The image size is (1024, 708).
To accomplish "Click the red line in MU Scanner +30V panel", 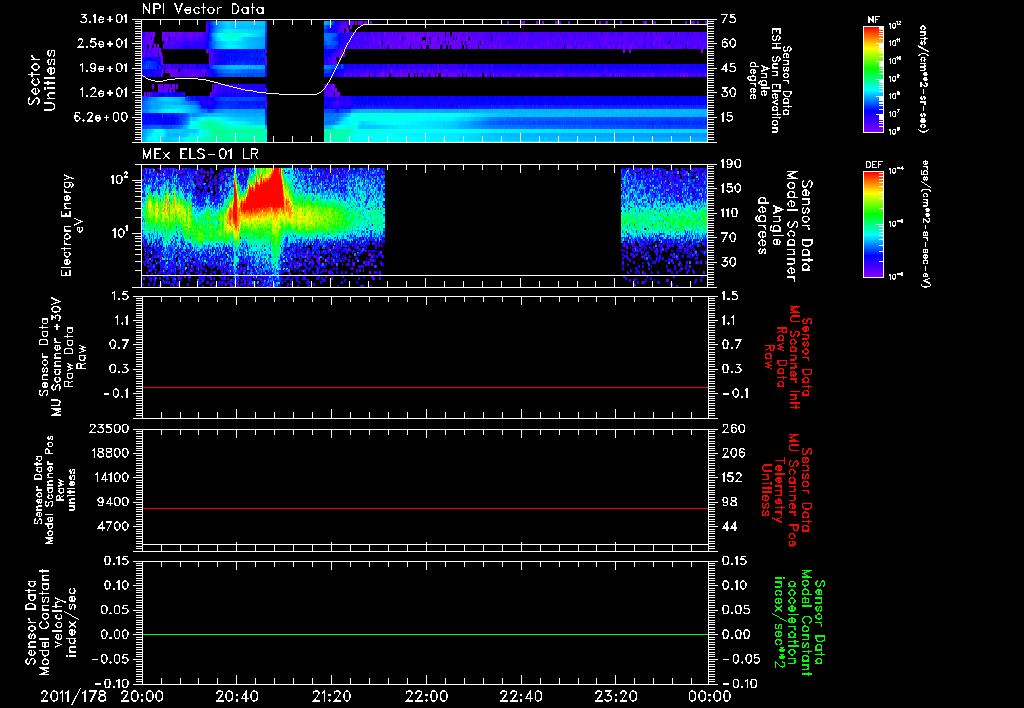I will (424, 388).
